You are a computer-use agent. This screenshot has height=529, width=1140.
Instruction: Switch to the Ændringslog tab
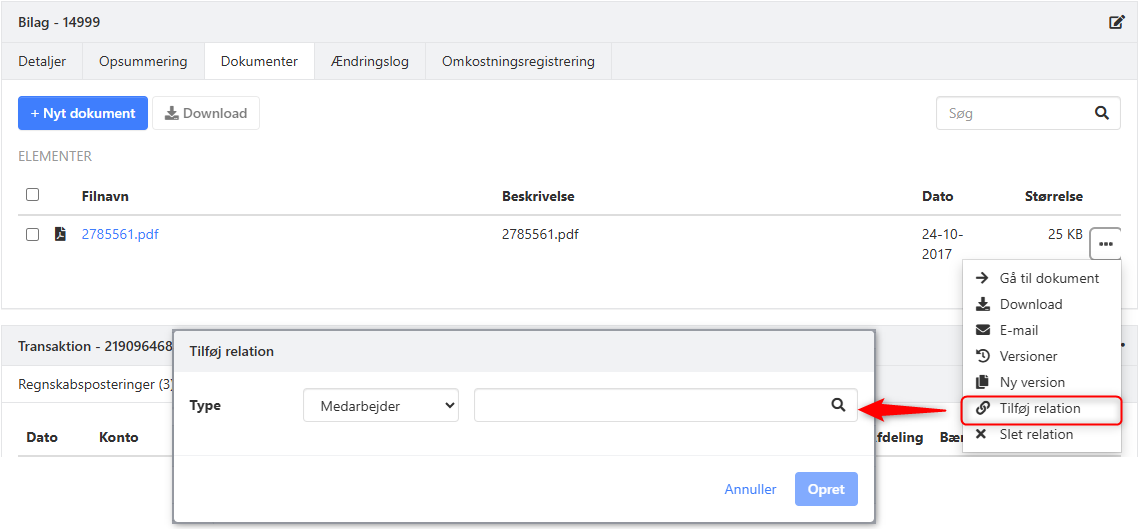pyautogui.click(x=369, y=61)
